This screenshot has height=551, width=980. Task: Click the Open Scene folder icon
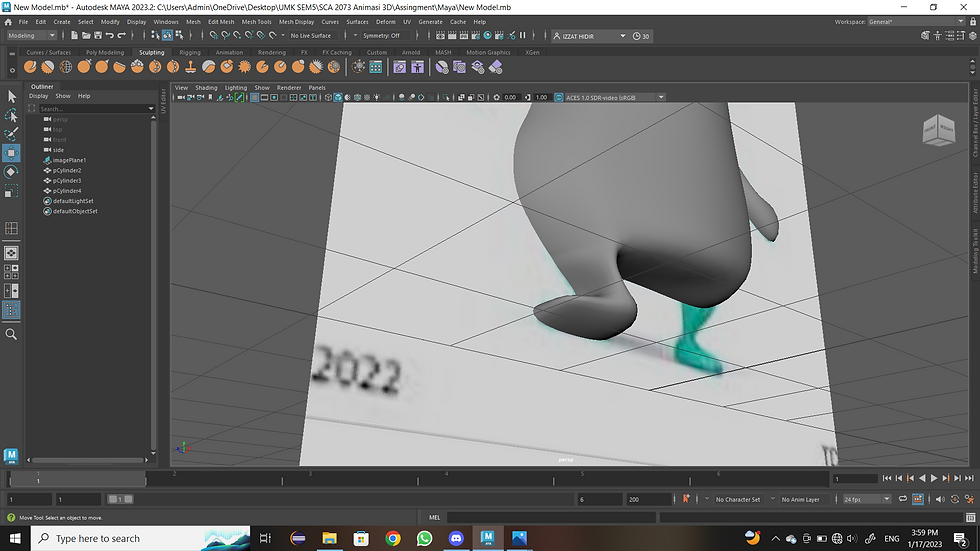pyautogui.click(x=86, y=36)
